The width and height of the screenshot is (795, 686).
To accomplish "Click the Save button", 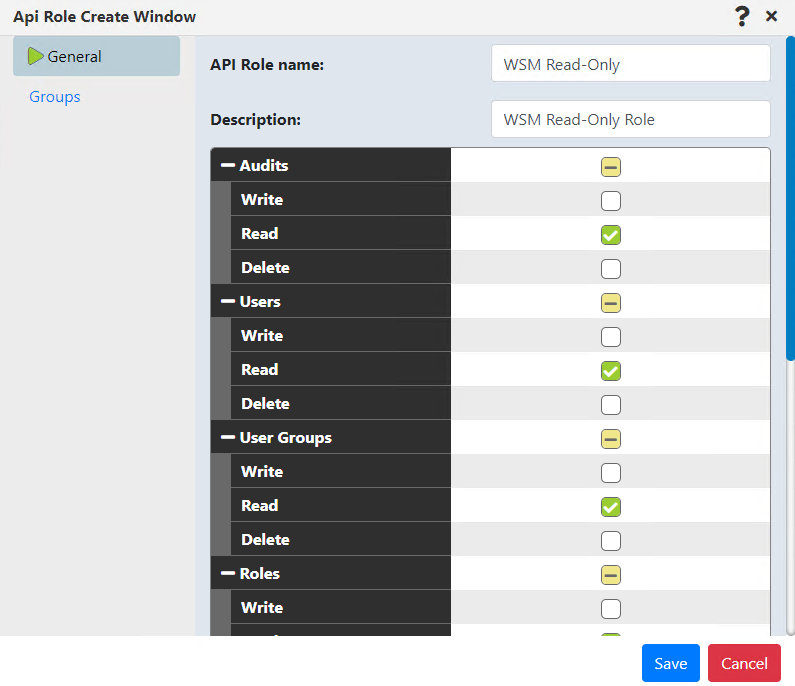I will pos(670,663).
